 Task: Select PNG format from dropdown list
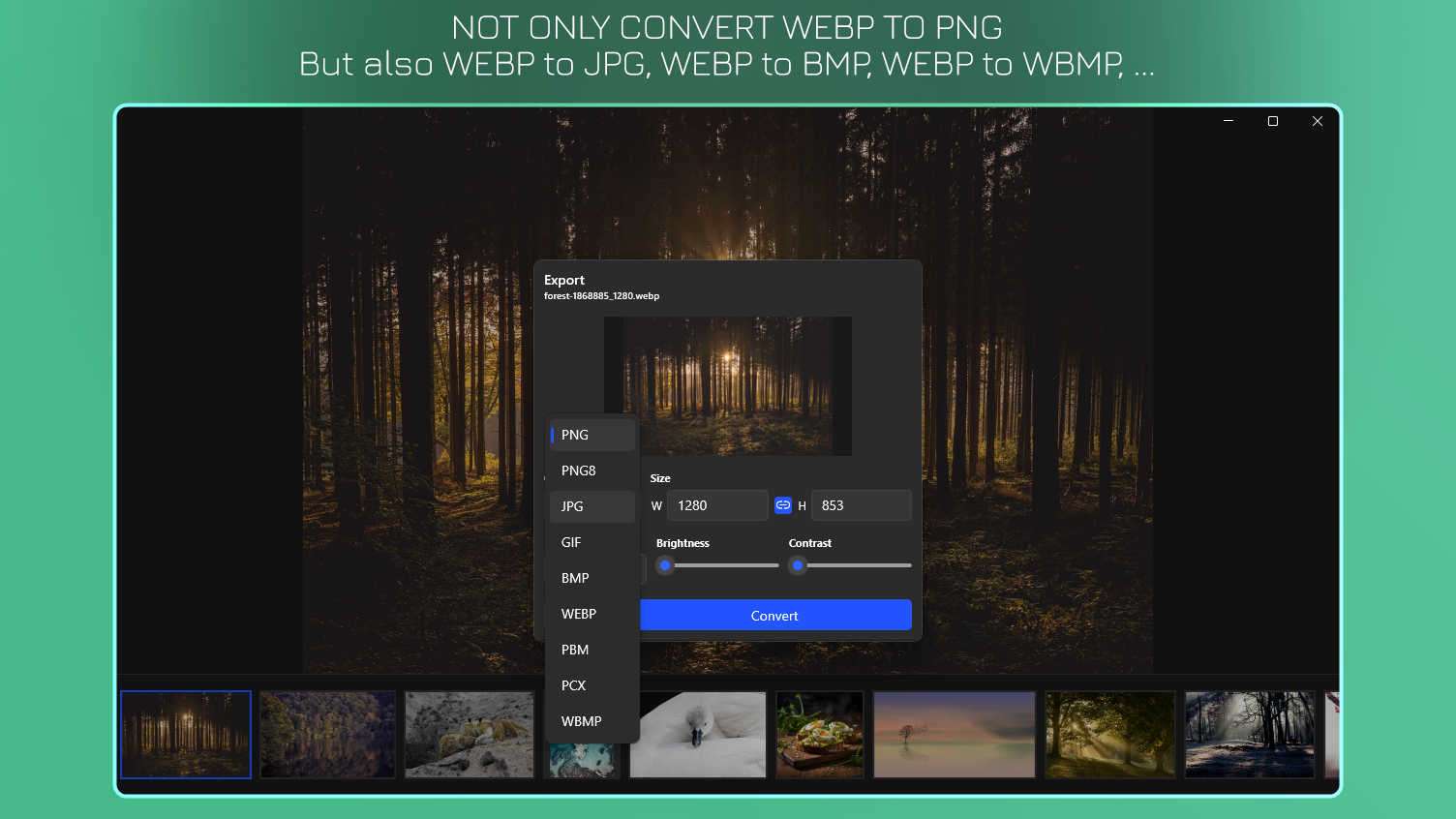pyautogui.click(x=592, y=435)
